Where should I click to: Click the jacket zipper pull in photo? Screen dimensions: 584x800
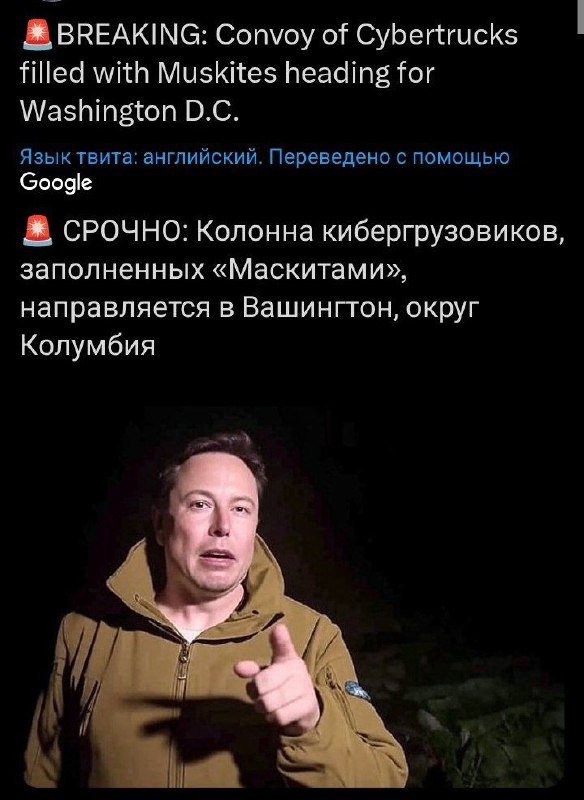pos(182,657)
